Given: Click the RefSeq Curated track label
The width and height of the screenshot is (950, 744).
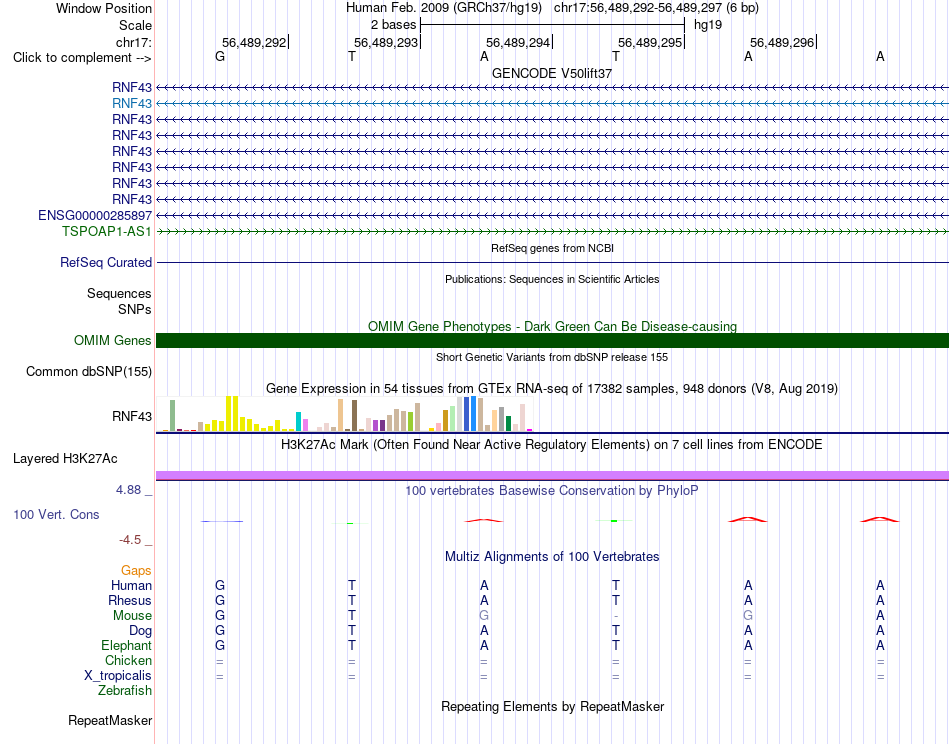Looking at the screenshot, I should click(x=106, y=262).
